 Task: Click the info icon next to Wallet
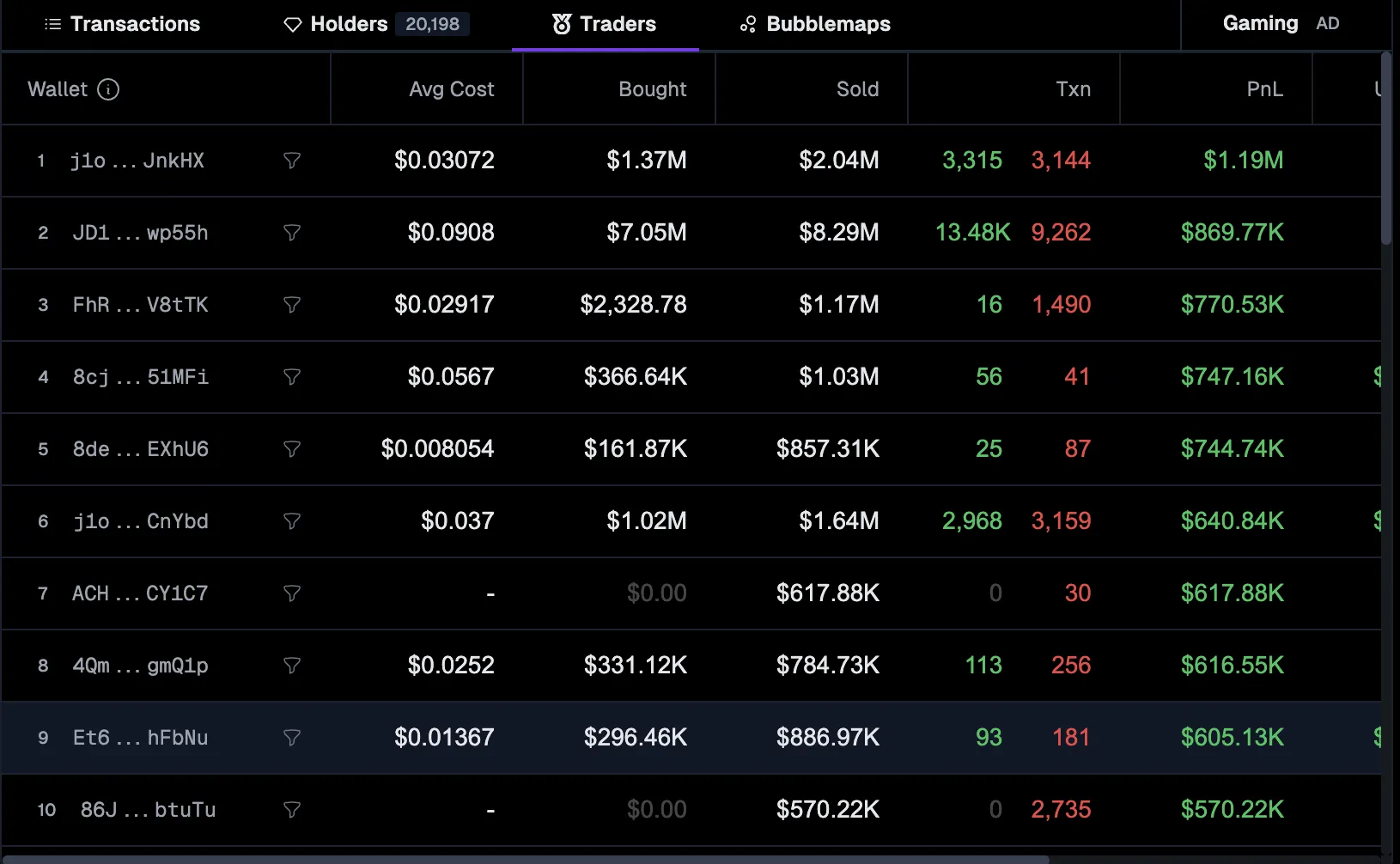108,89
